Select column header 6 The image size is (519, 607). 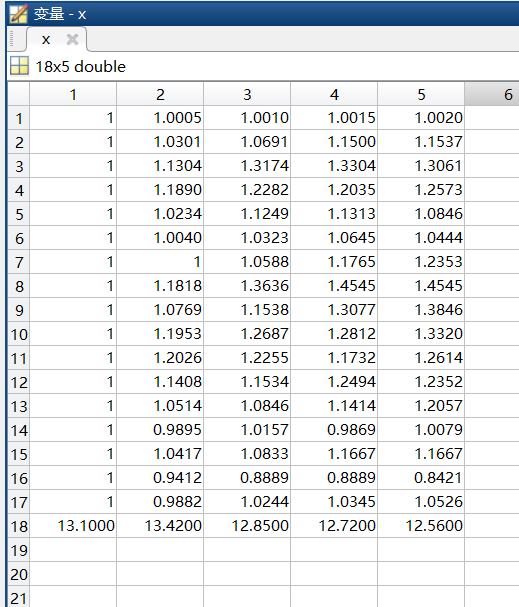492,94
